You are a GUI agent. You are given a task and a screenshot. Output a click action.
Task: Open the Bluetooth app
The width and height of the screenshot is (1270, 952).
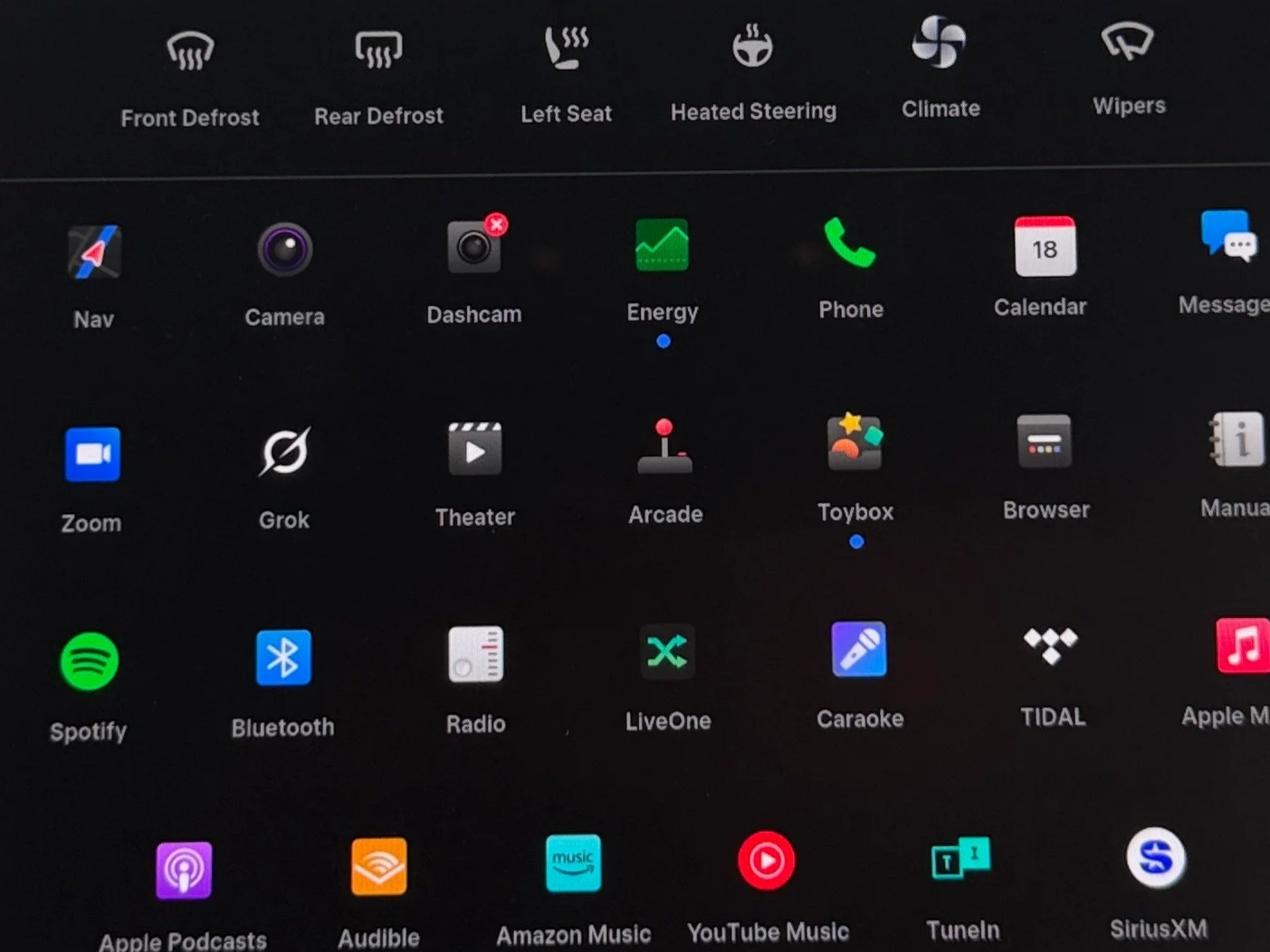coord(283,658)
